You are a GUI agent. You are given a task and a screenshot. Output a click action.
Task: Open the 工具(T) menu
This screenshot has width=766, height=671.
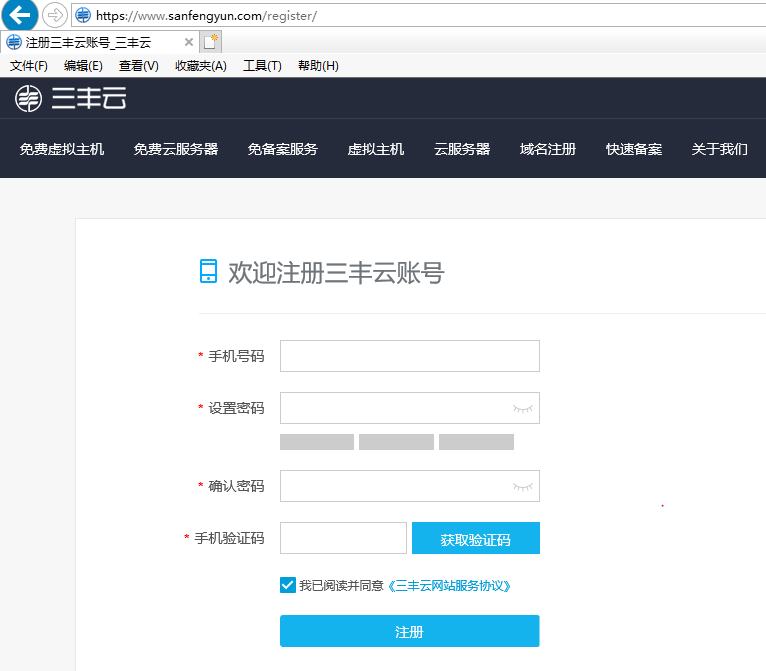(262, 66)
